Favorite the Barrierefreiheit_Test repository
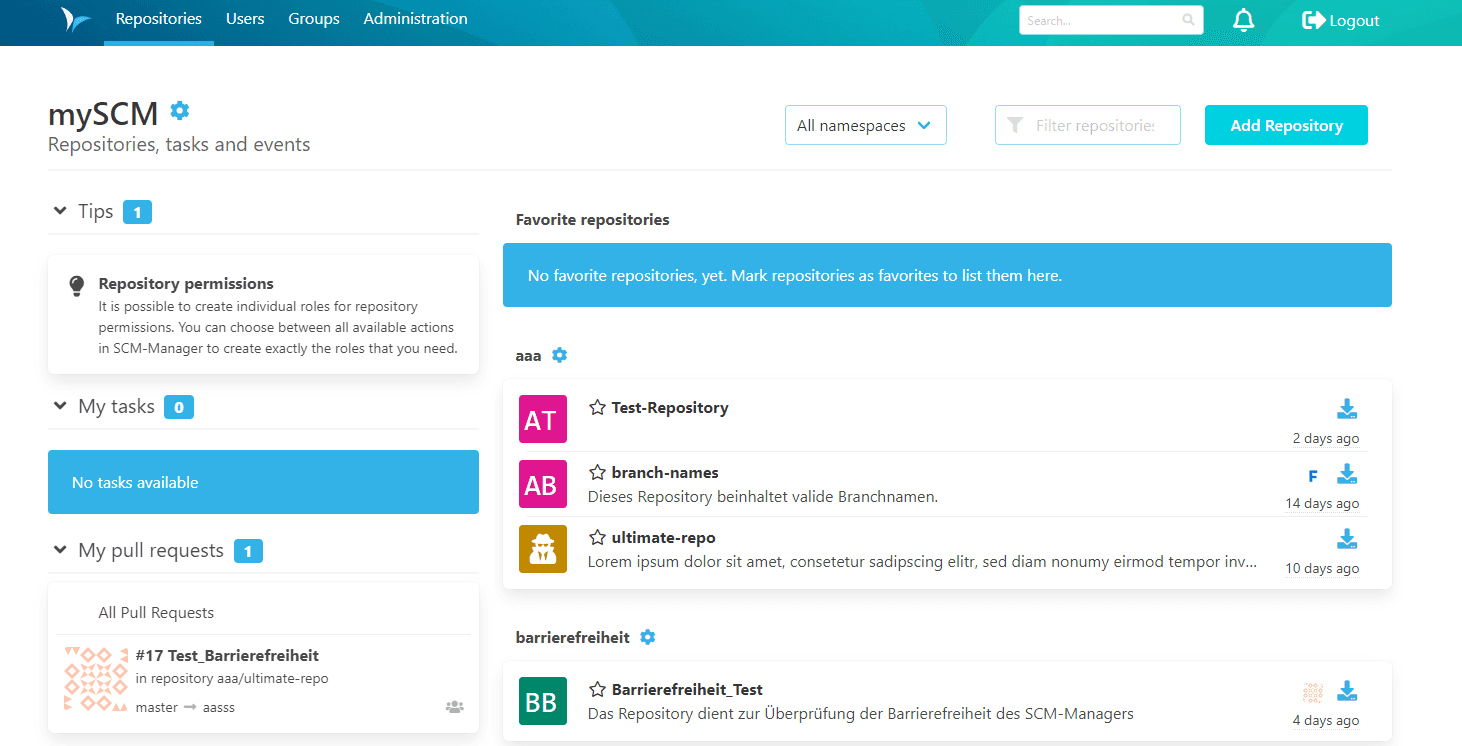This screenshot has height=746, width=1462. pos(597,689)
